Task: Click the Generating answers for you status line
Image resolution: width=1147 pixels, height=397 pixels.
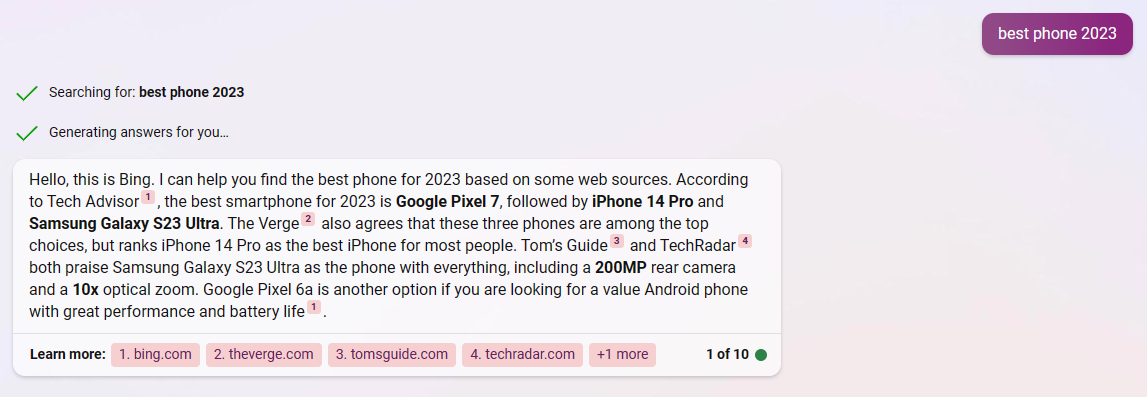Action: click(139, 133)
